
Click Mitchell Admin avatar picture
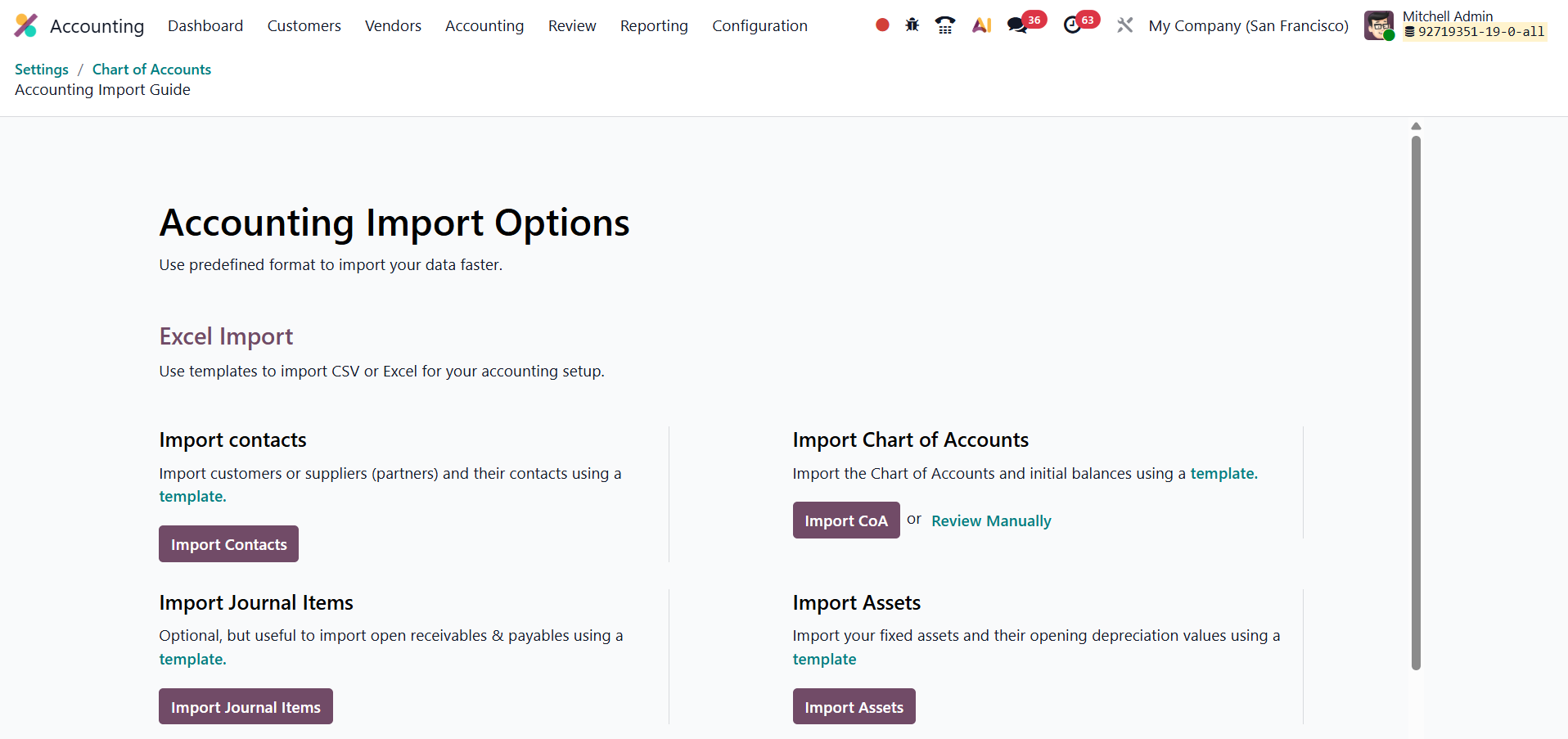pos(1379,25)
